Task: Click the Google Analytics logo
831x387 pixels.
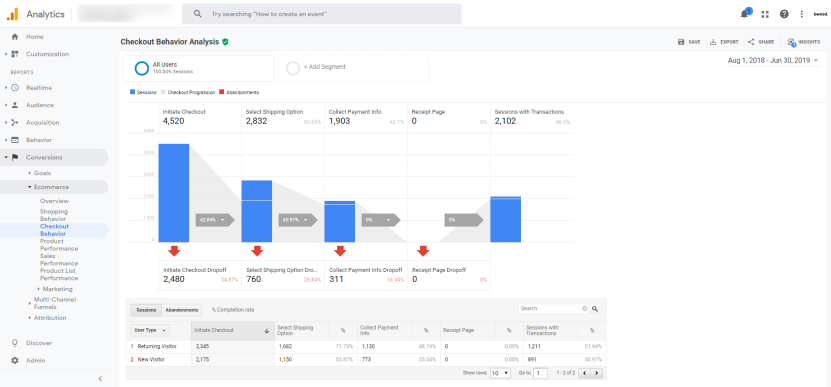Action: pos(12,14)
